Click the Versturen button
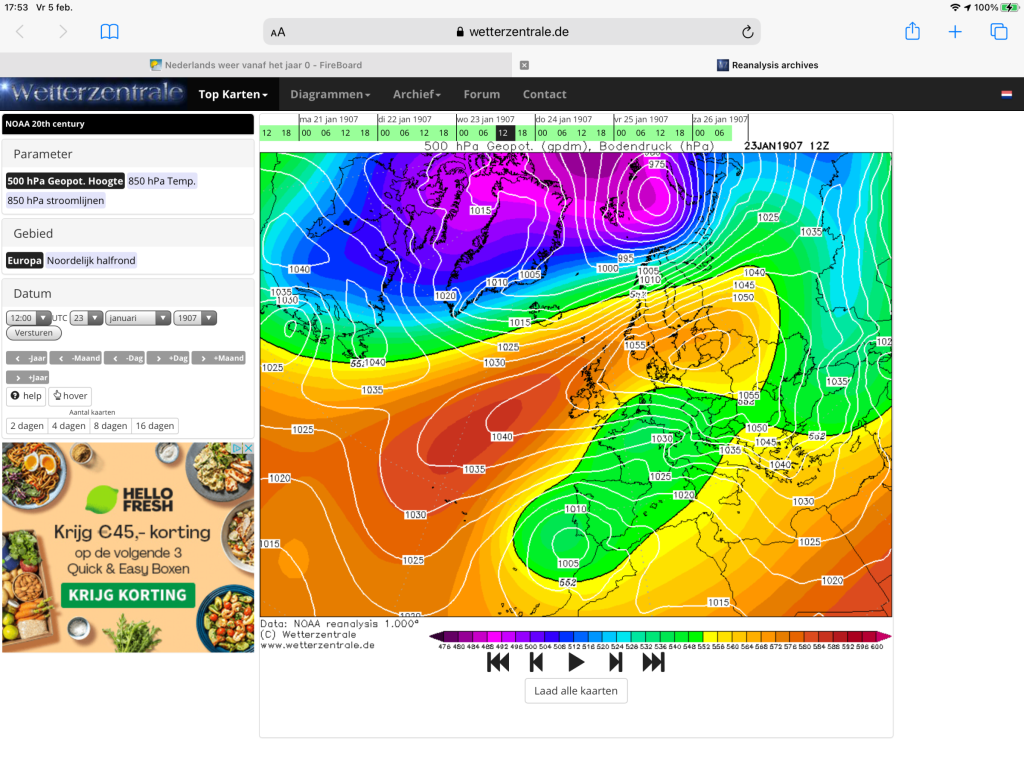1024x768 pixels. point(34,333)
